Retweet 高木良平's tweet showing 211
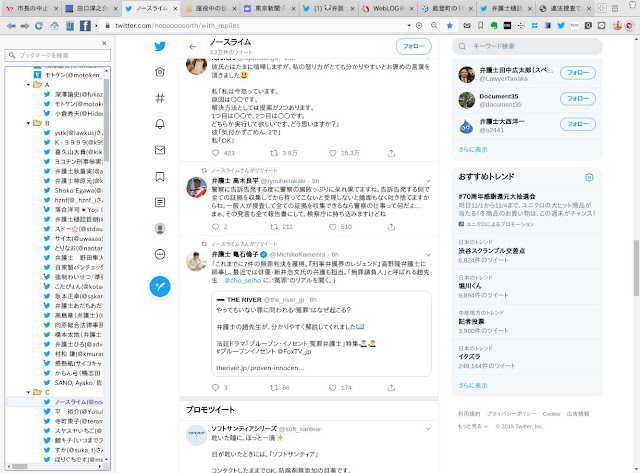Viewport: 640px width, 473px height. click(x=274, y=227)
